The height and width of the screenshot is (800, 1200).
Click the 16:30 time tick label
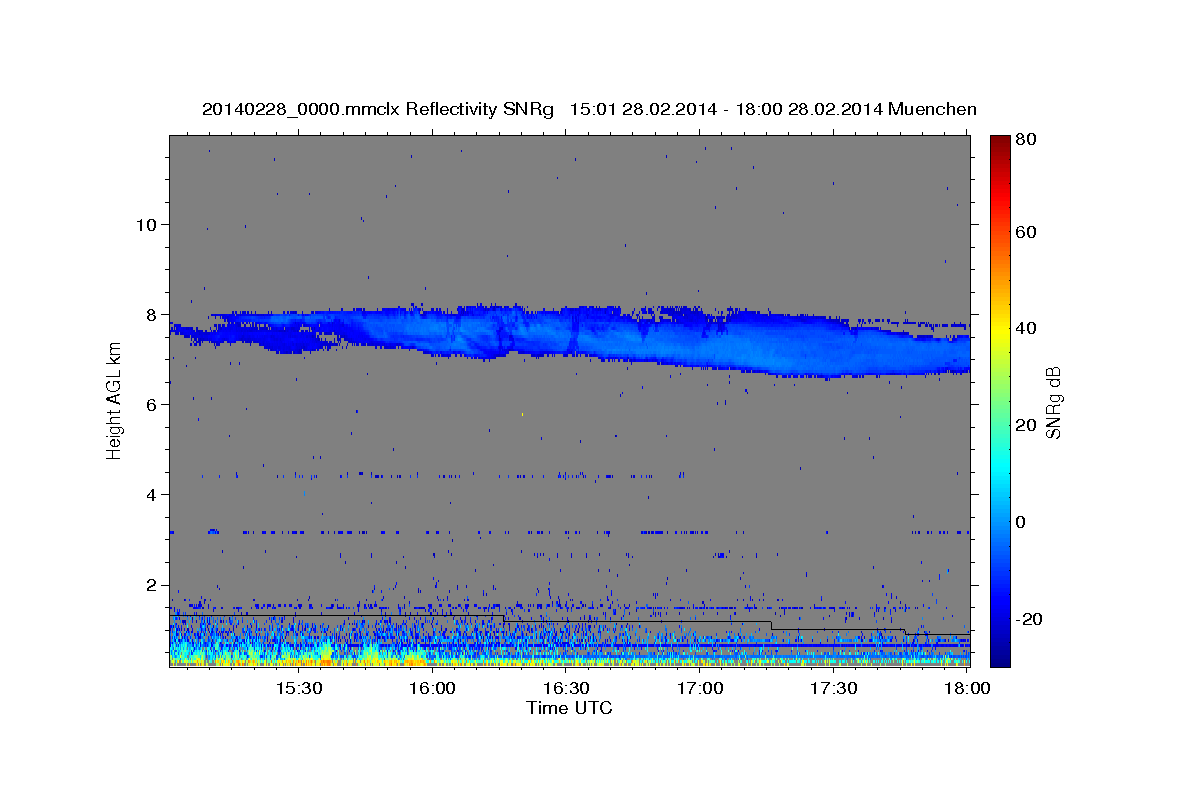566,689
